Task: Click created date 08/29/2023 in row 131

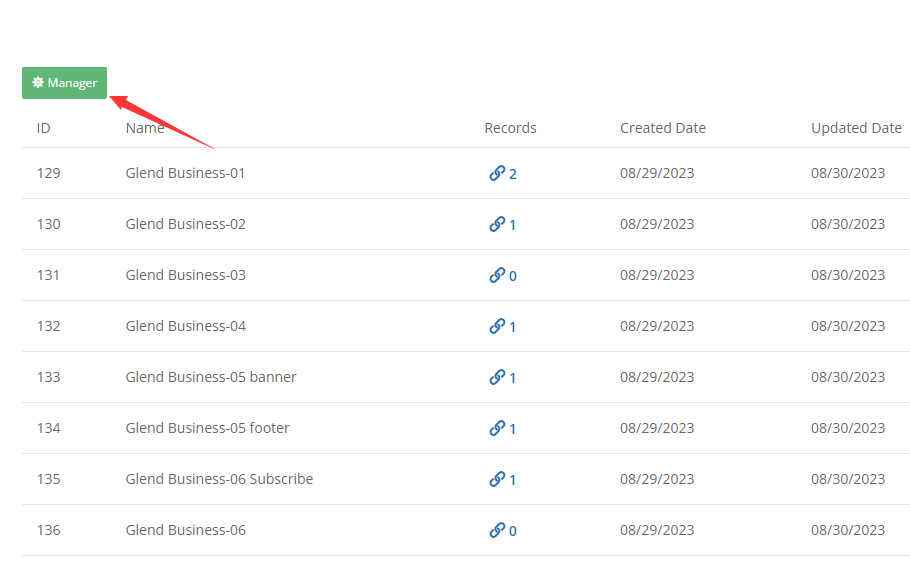Action: coord(657,275)
